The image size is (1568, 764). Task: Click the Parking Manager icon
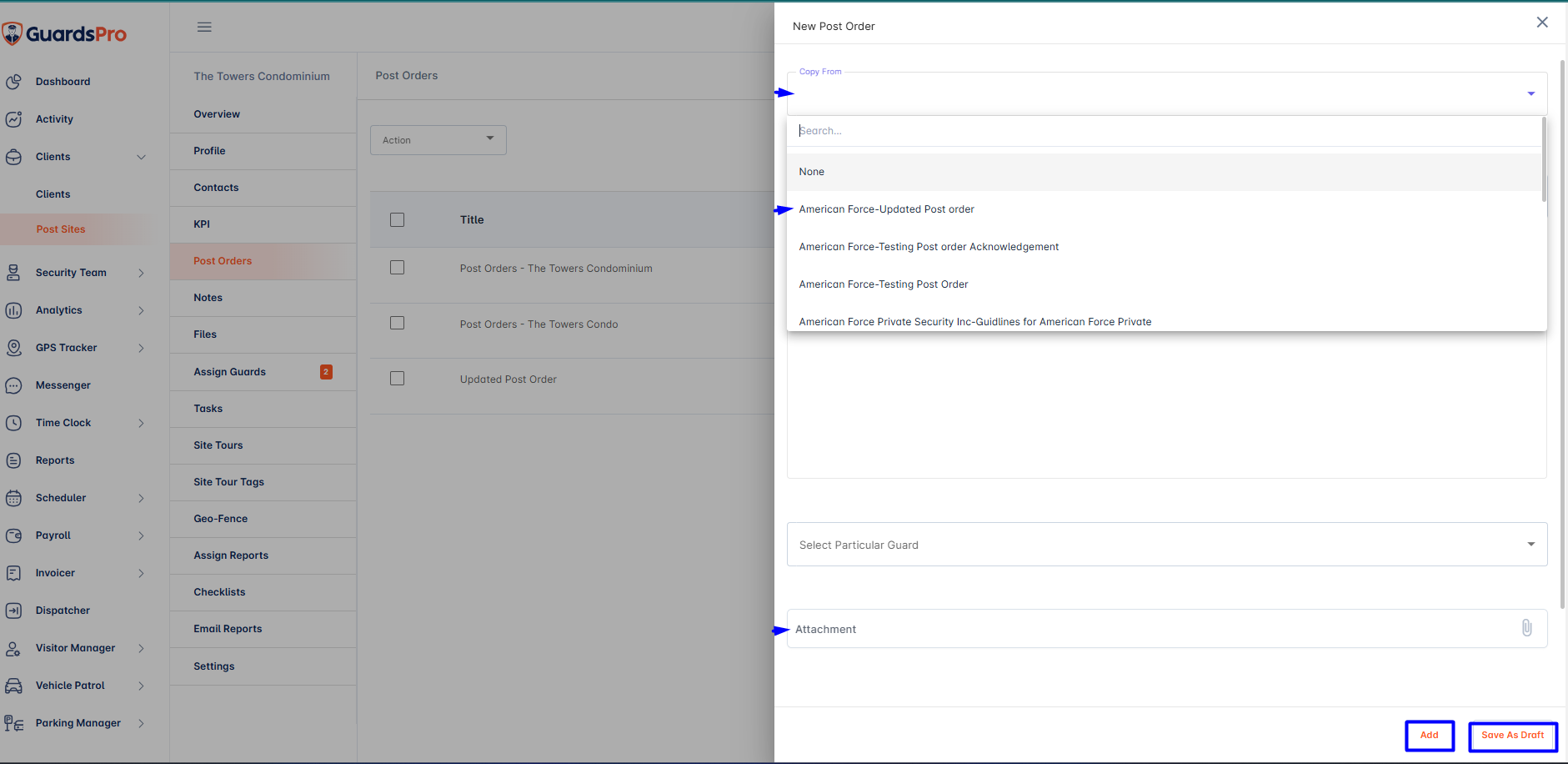13,723
